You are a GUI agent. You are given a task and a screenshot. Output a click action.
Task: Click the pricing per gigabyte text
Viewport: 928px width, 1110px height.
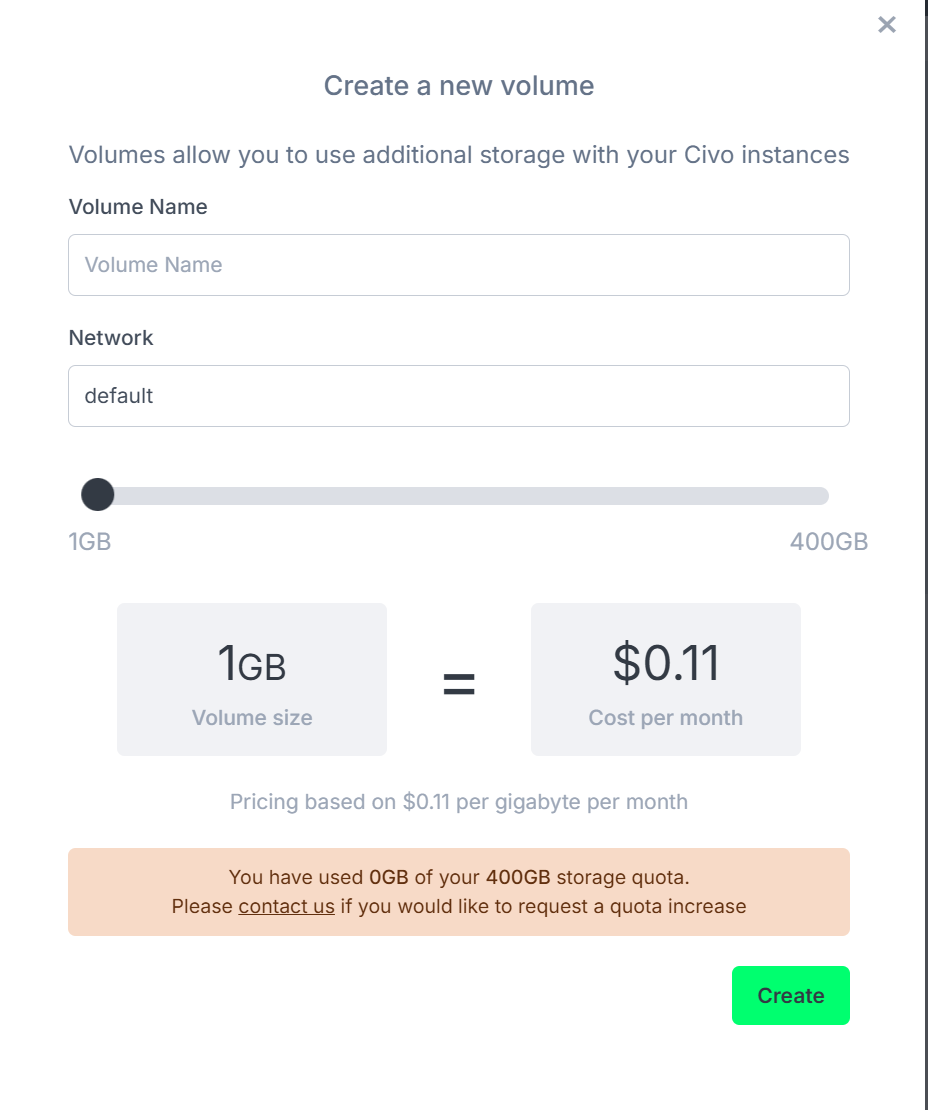pos(459,801)
